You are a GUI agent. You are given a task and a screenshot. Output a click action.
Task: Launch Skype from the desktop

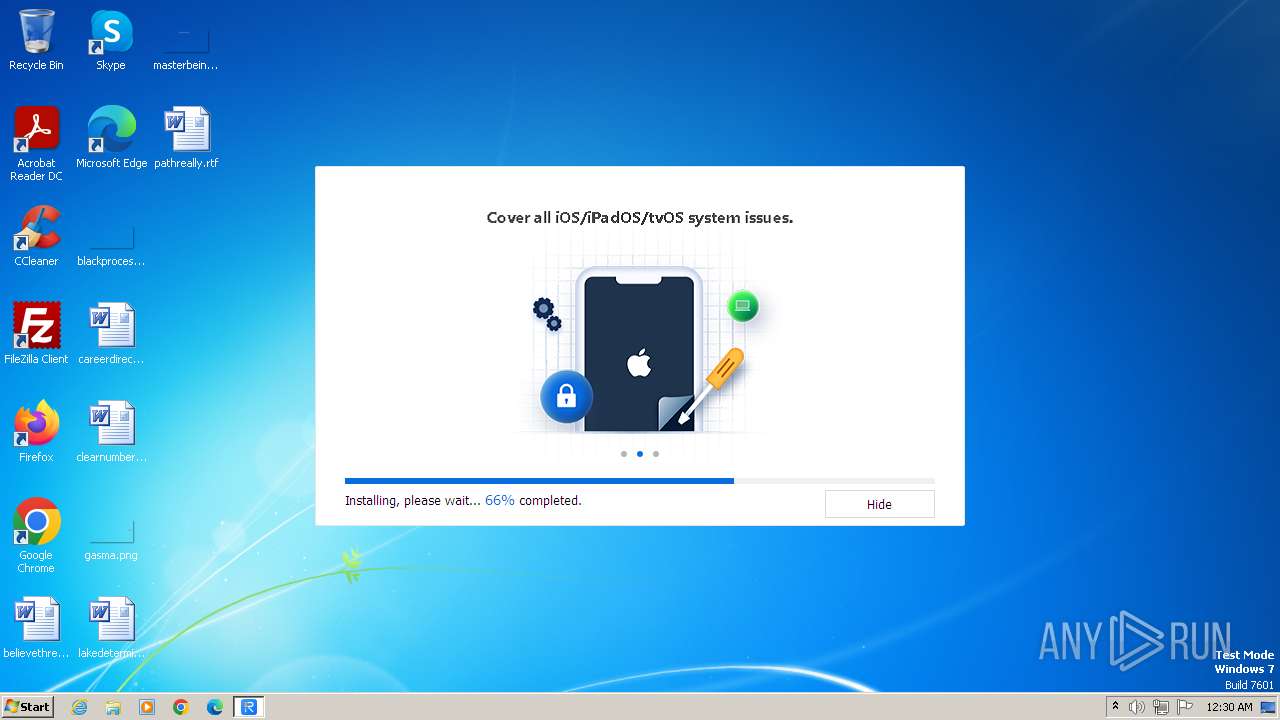click(111, 40)
